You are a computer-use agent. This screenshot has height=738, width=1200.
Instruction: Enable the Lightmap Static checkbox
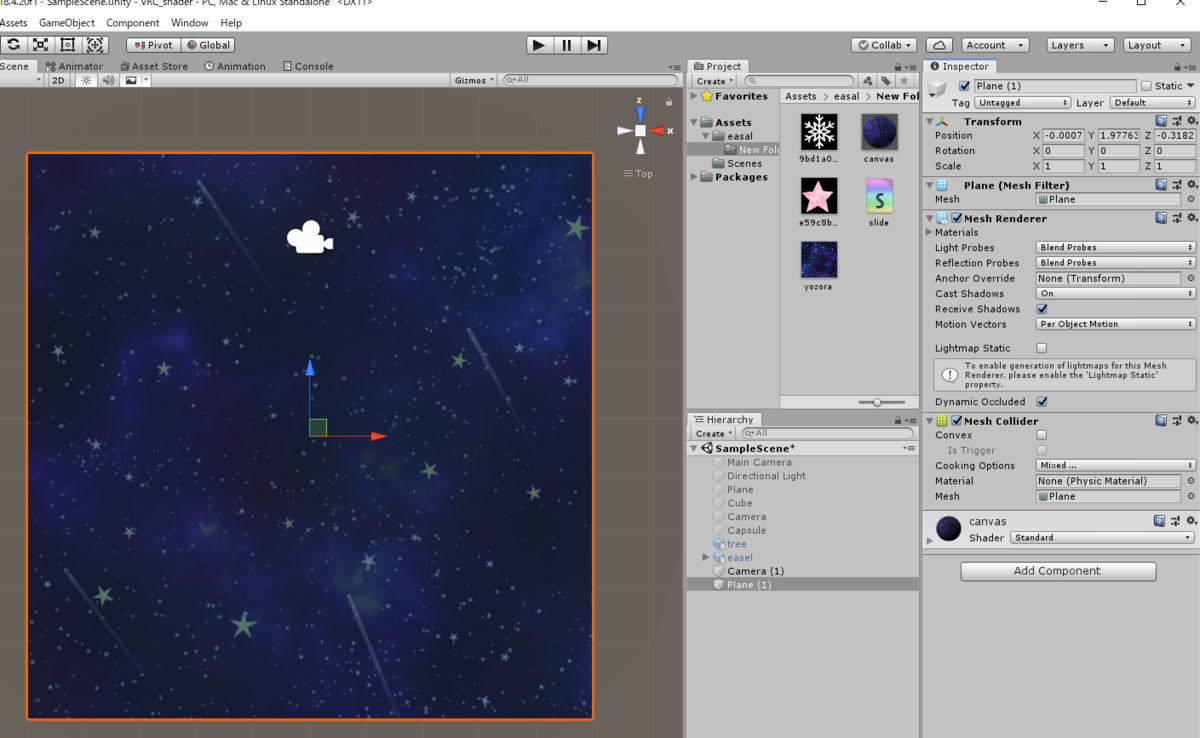(1042, 348)
